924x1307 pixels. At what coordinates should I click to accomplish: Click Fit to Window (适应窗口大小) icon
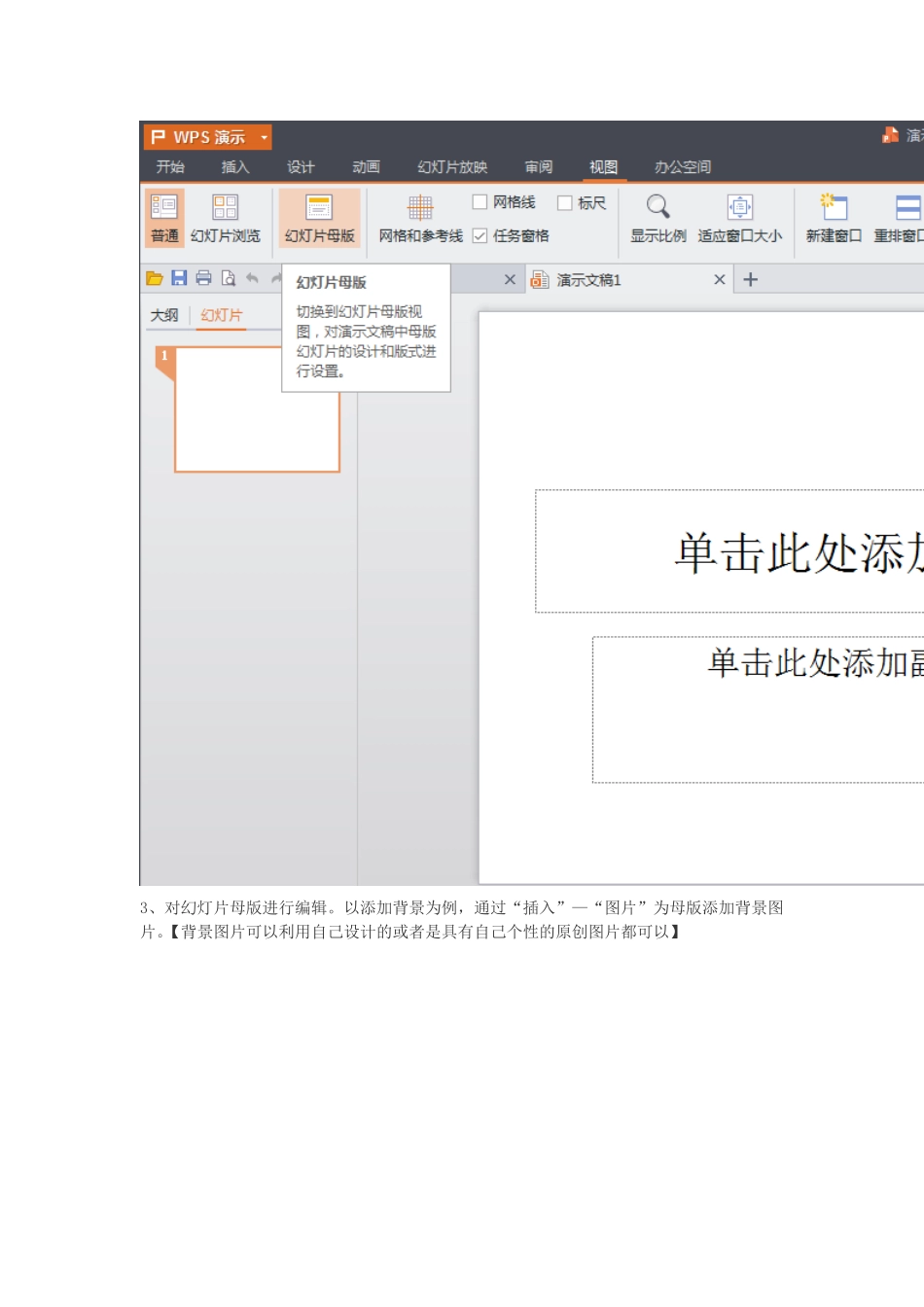[739, 207]
